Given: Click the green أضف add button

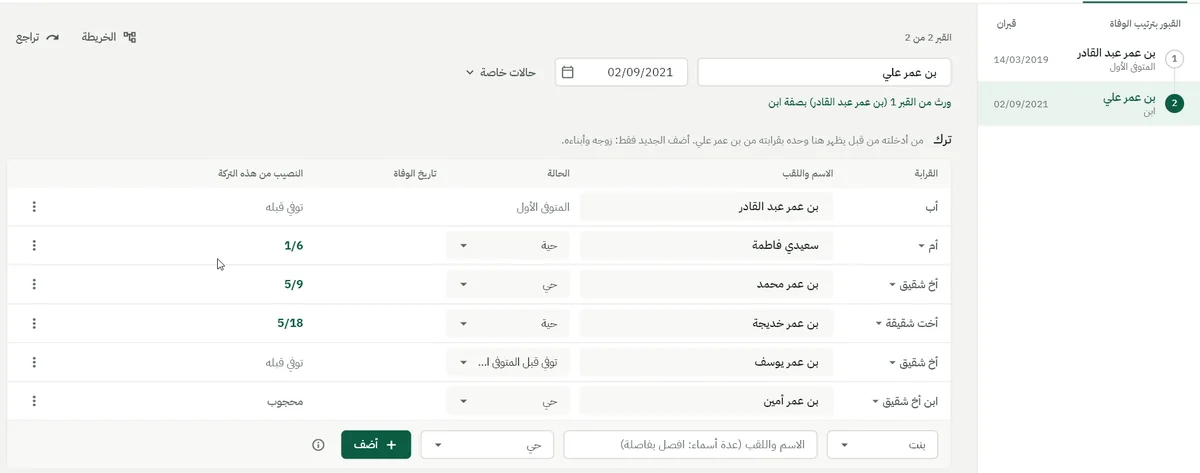Looking at the screenshot, I should [x=376, y=445].
